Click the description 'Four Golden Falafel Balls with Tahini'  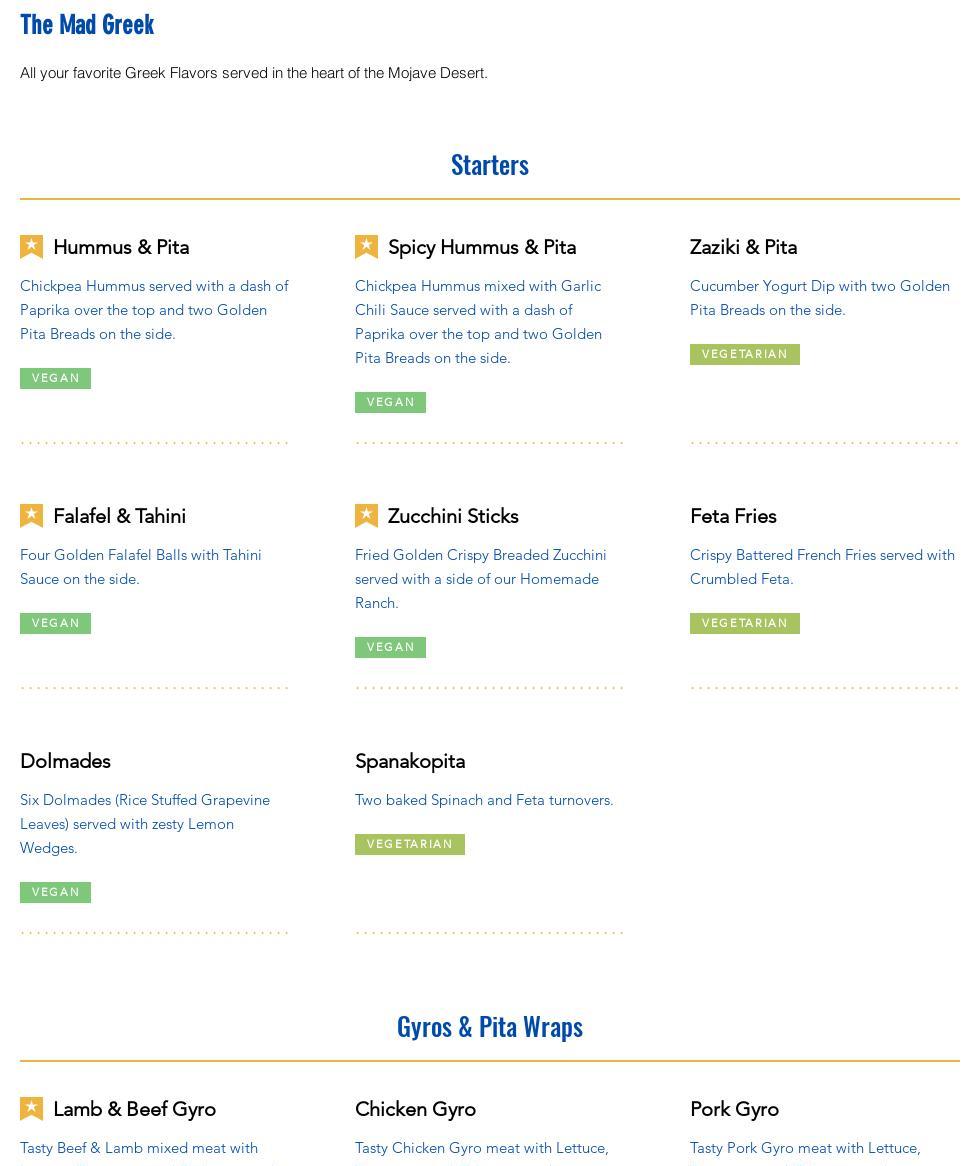pos(141,555)
